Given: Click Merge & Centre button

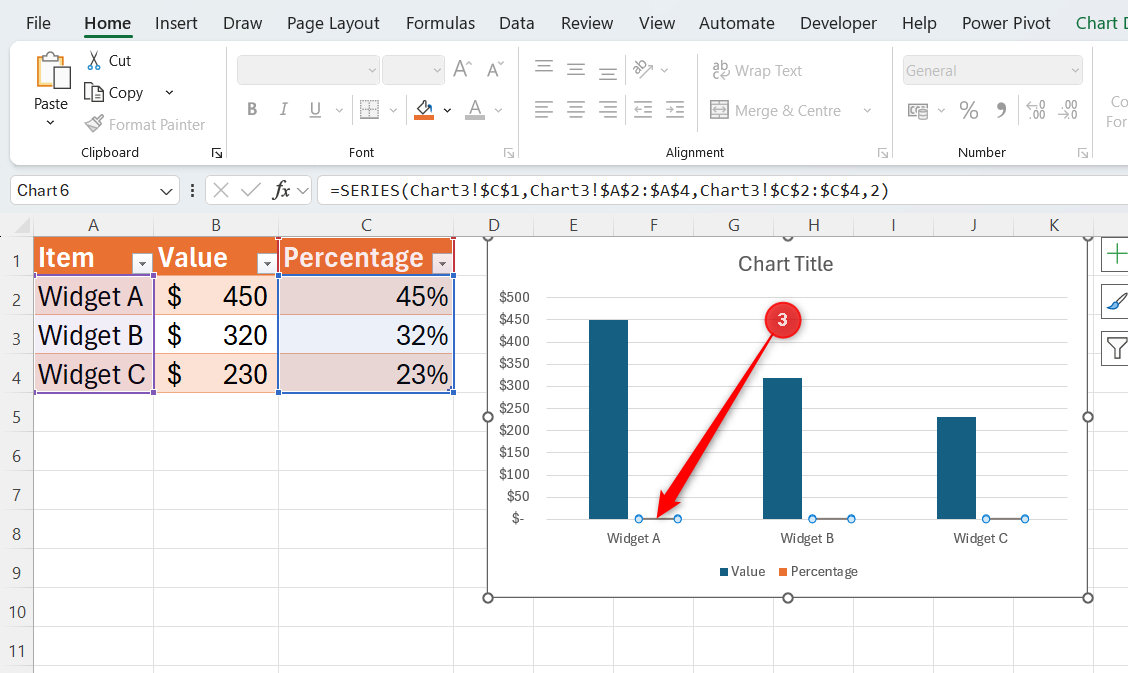Looking at the screenshot, I should coord(776,110).
